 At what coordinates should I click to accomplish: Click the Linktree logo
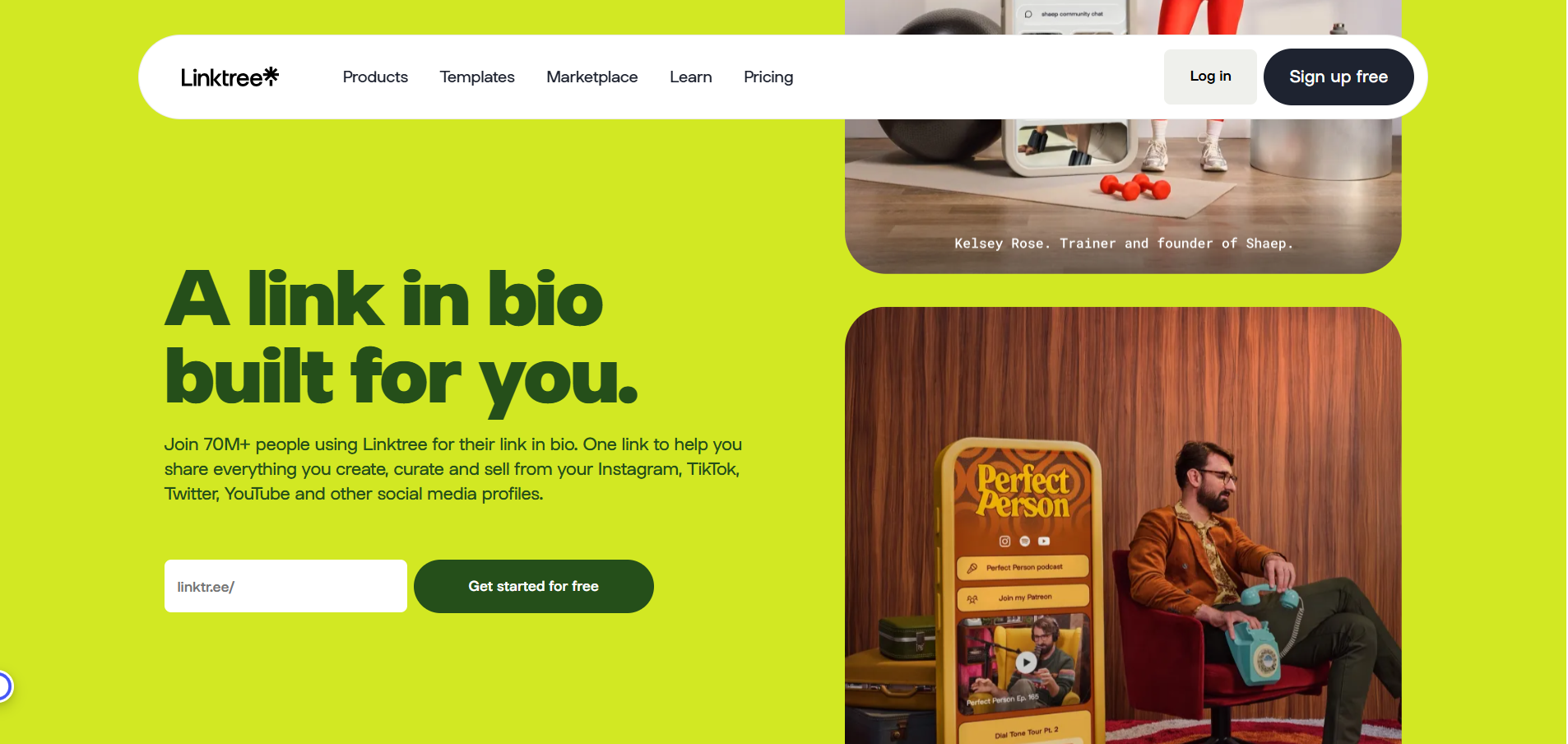pyautogui.click(x=230, y=77)
